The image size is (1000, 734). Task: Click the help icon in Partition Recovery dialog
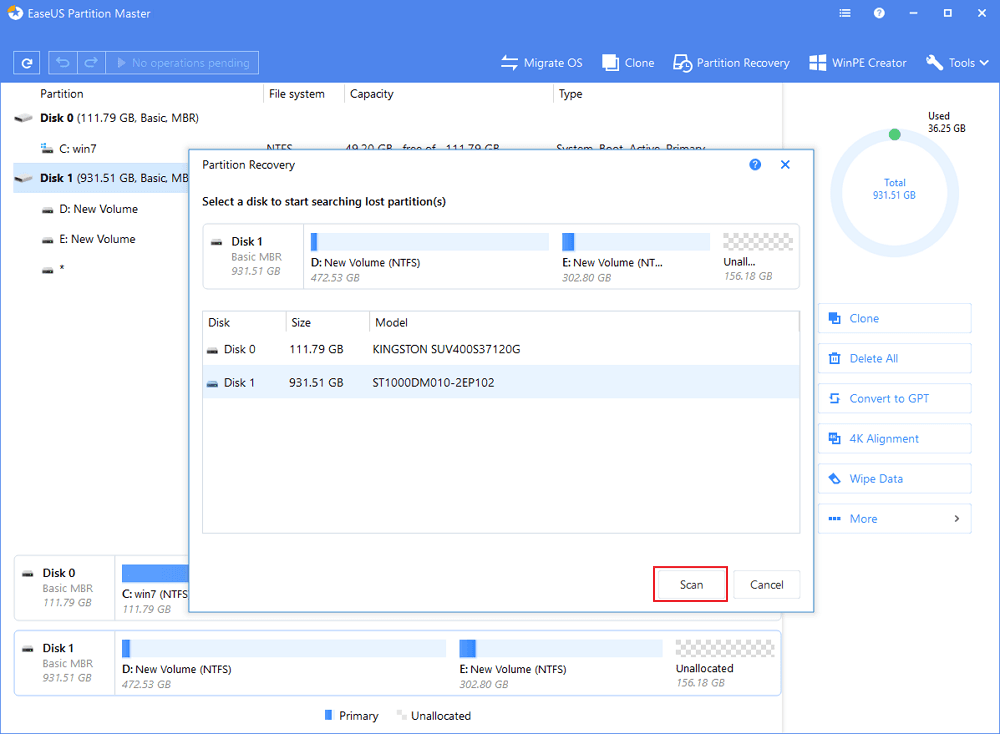pyautogui.click(x=755, y=165)
